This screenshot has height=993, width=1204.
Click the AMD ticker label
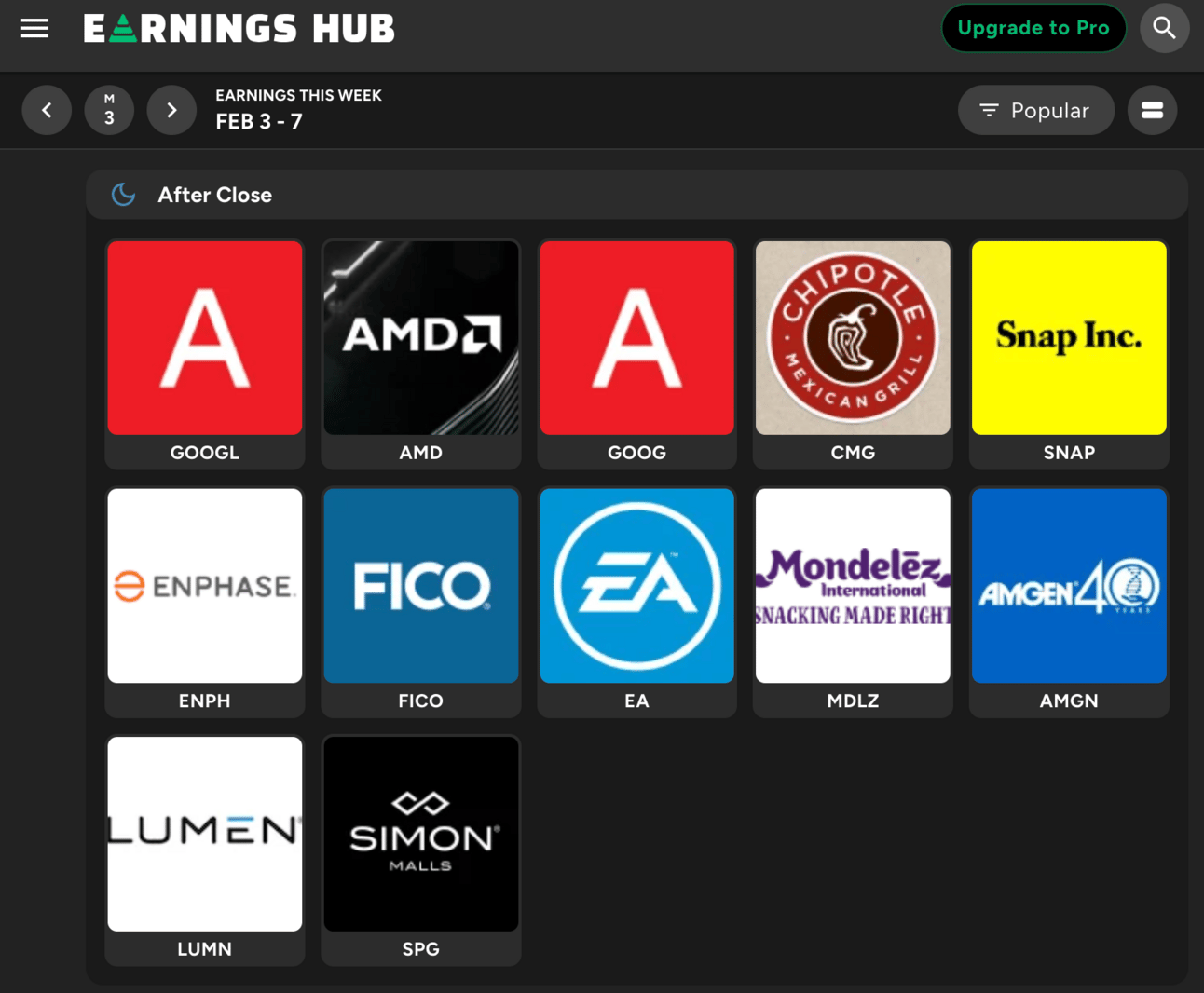421,453
